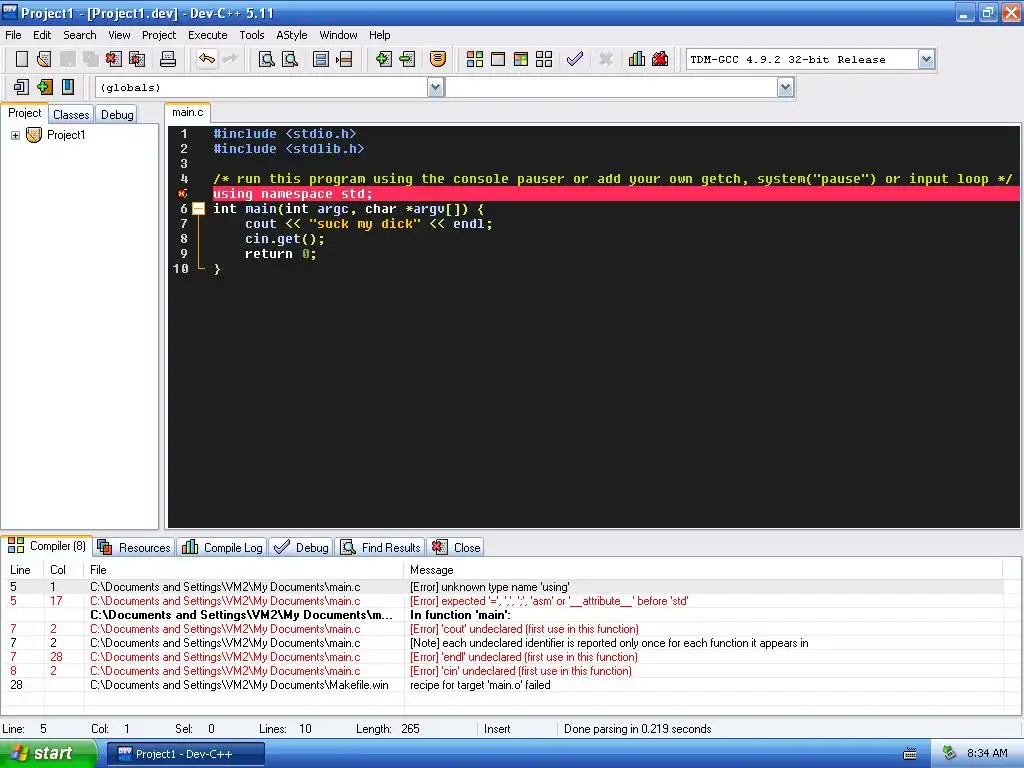Switch to the Find Results tab
1024x768 pixels.
click(381, 548)
